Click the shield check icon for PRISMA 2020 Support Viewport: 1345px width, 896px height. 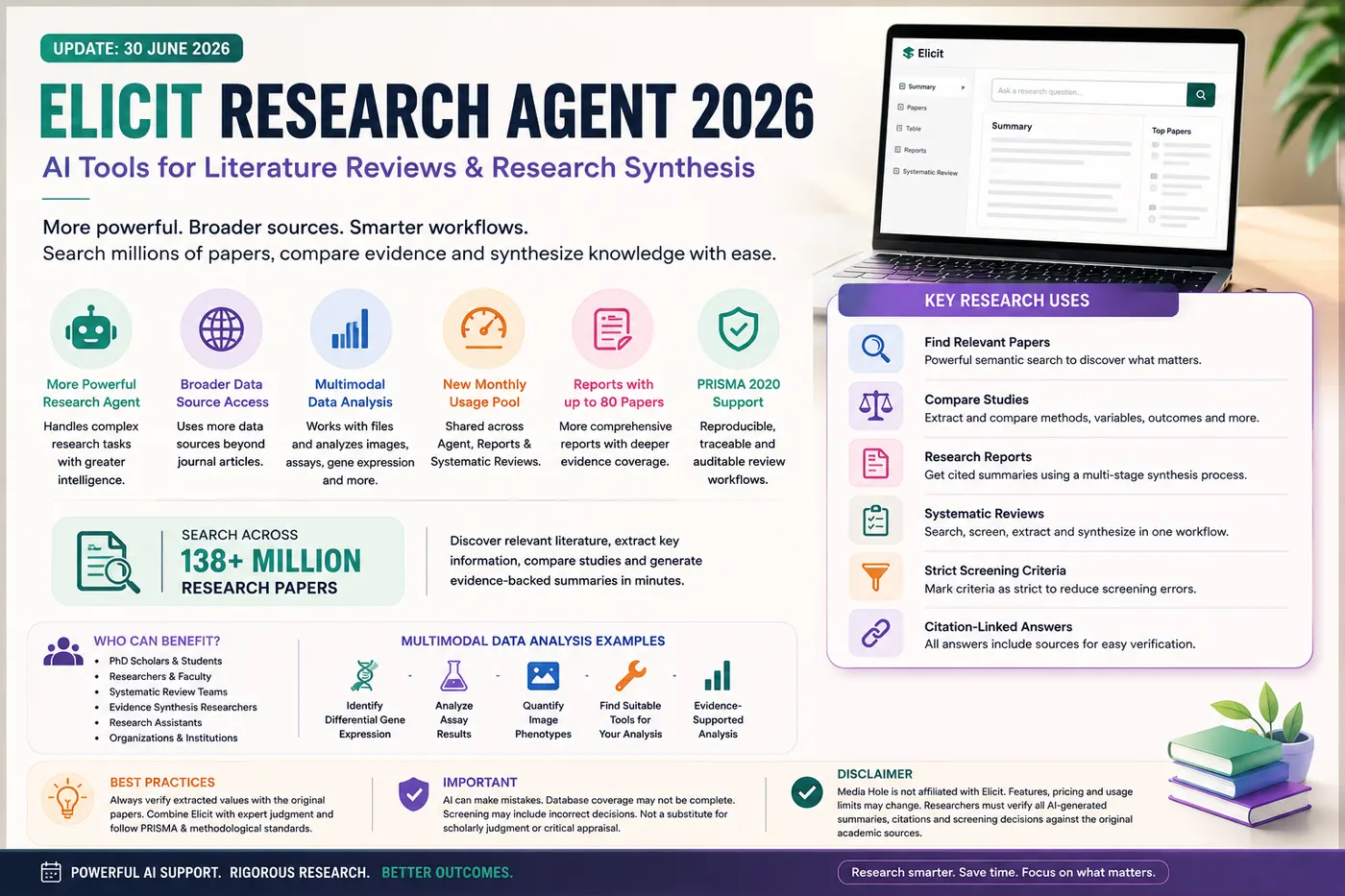point(738,329)
